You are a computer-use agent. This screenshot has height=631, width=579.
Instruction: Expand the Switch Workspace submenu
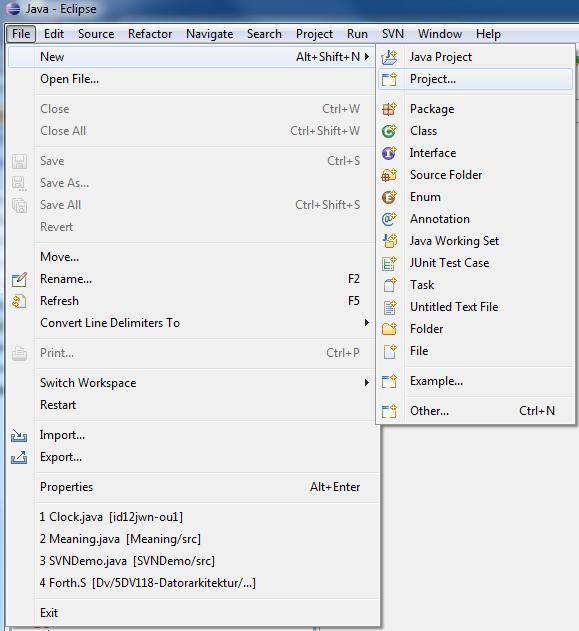point(367,383)
